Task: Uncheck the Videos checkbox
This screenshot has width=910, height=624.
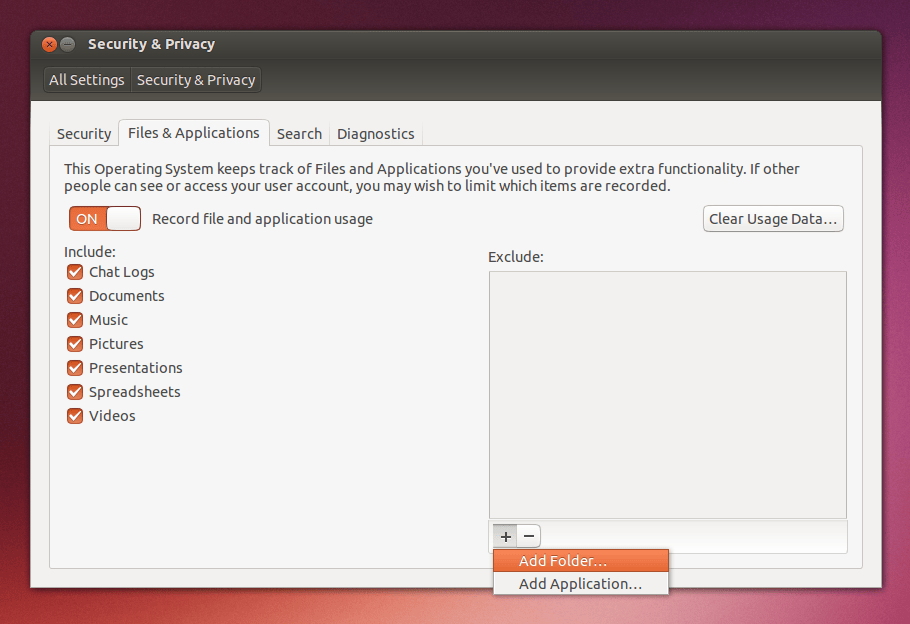Action: pos(75,416)
